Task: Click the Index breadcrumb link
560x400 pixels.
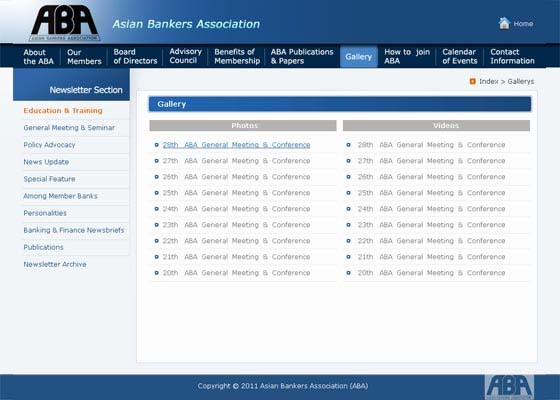Action: pyautogui.click(x=489, y=81)
